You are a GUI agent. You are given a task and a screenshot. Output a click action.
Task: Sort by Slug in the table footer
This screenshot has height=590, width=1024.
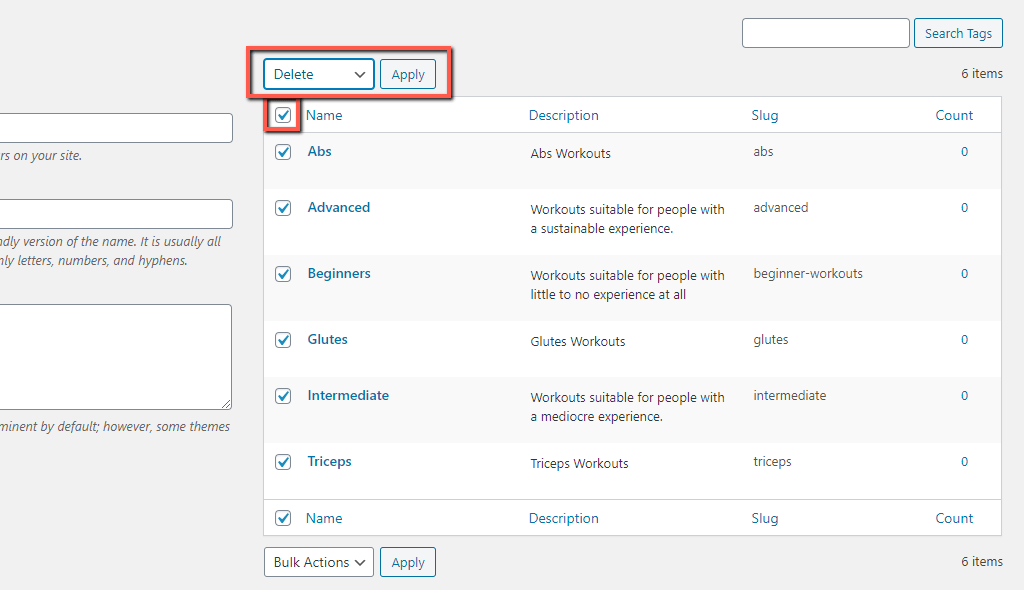(x=765, y=518)
